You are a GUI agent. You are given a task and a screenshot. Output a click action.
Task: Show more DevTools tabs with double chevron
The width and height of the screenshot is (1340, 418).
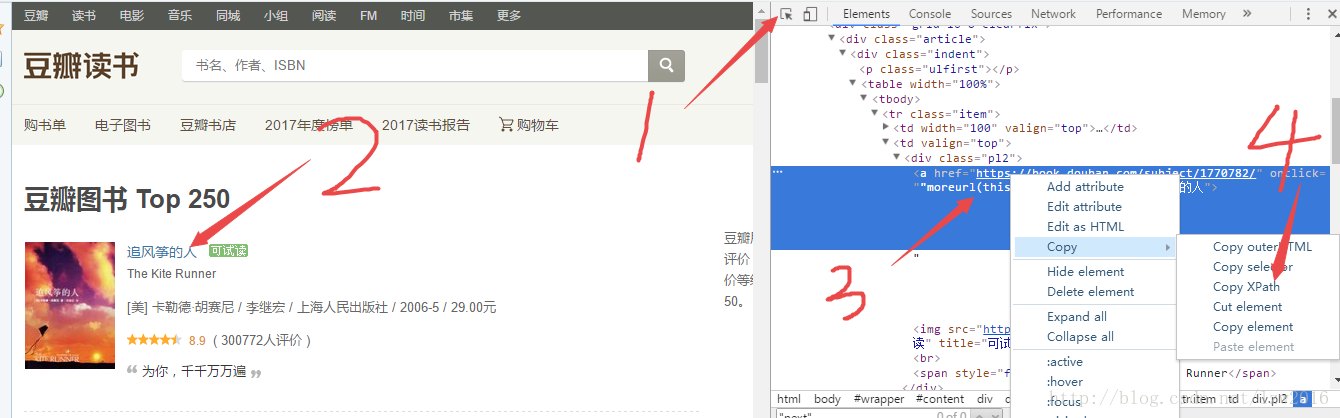coord(1247,14)
